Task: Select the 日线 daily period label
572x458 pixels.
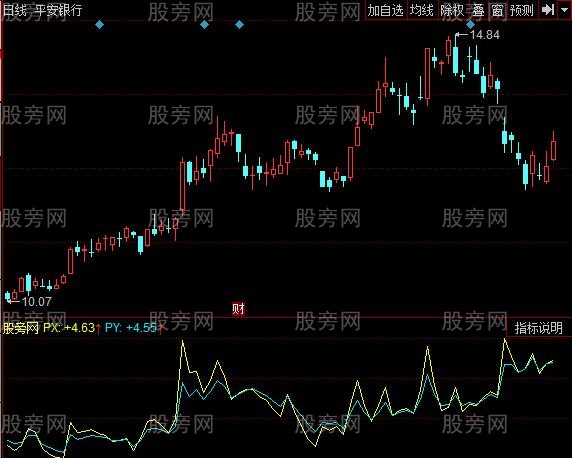Action: click(x=15, y=10)
